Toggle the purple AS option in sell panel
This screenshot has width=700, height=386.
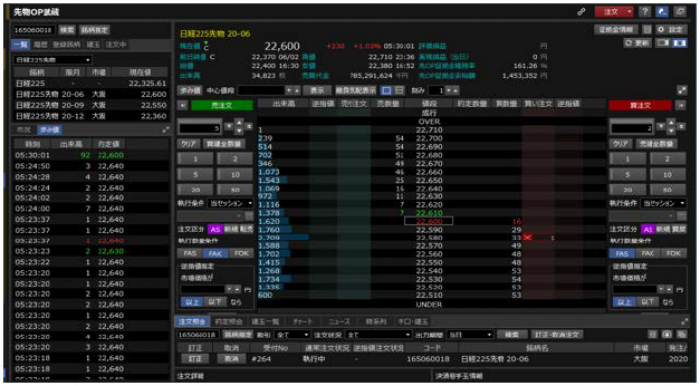(215, 229)
